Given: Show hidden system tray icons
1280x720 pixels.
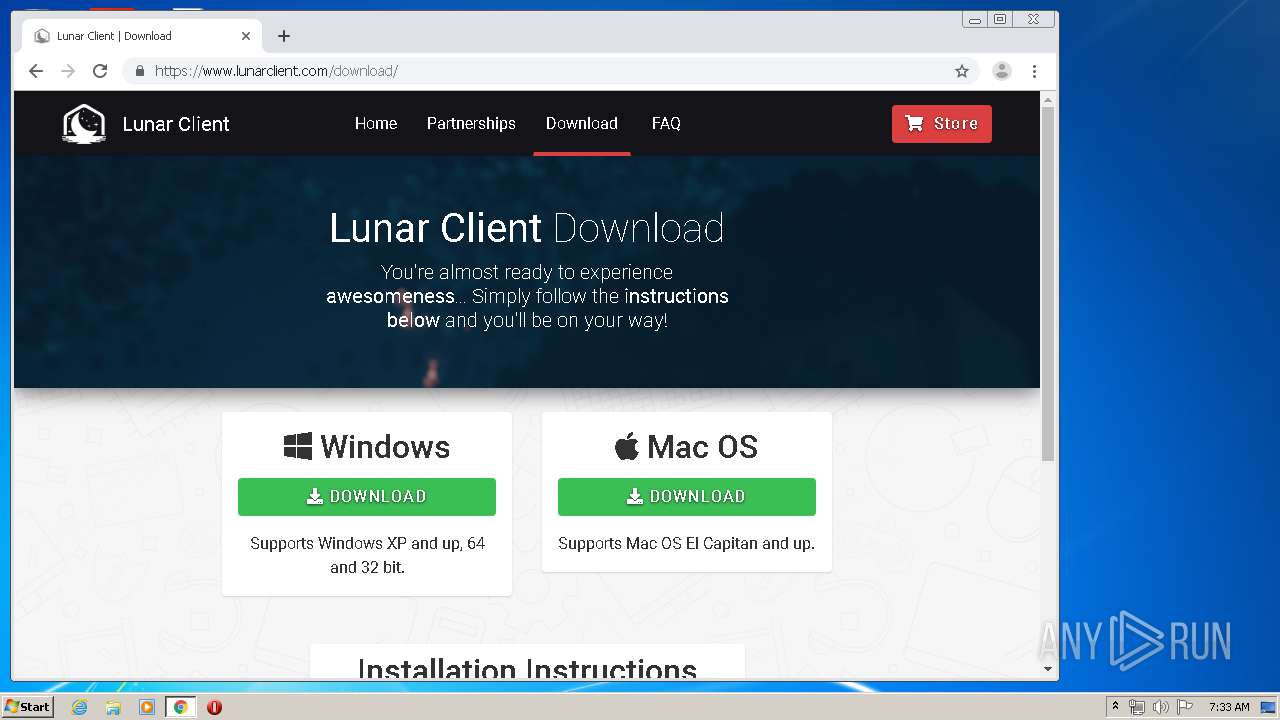Looking at the screenshot, I should click(x=1115, y=707).
